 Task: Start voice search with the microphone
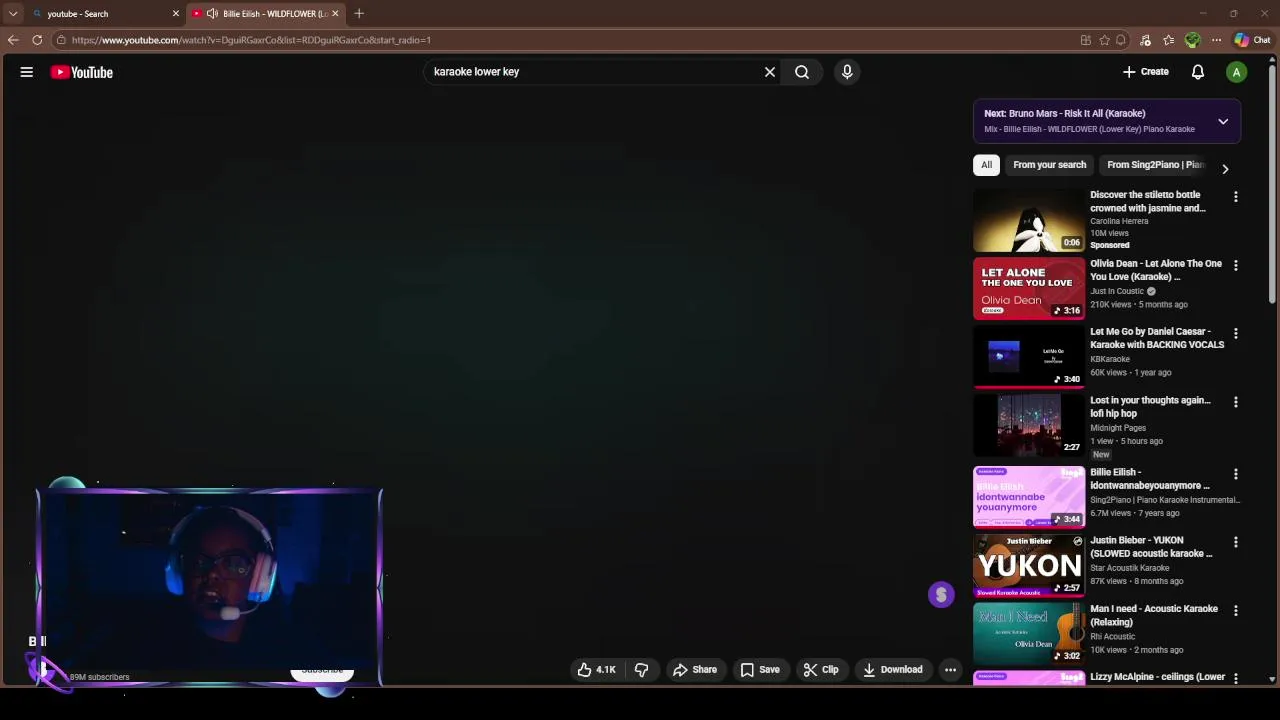point(847,72)
